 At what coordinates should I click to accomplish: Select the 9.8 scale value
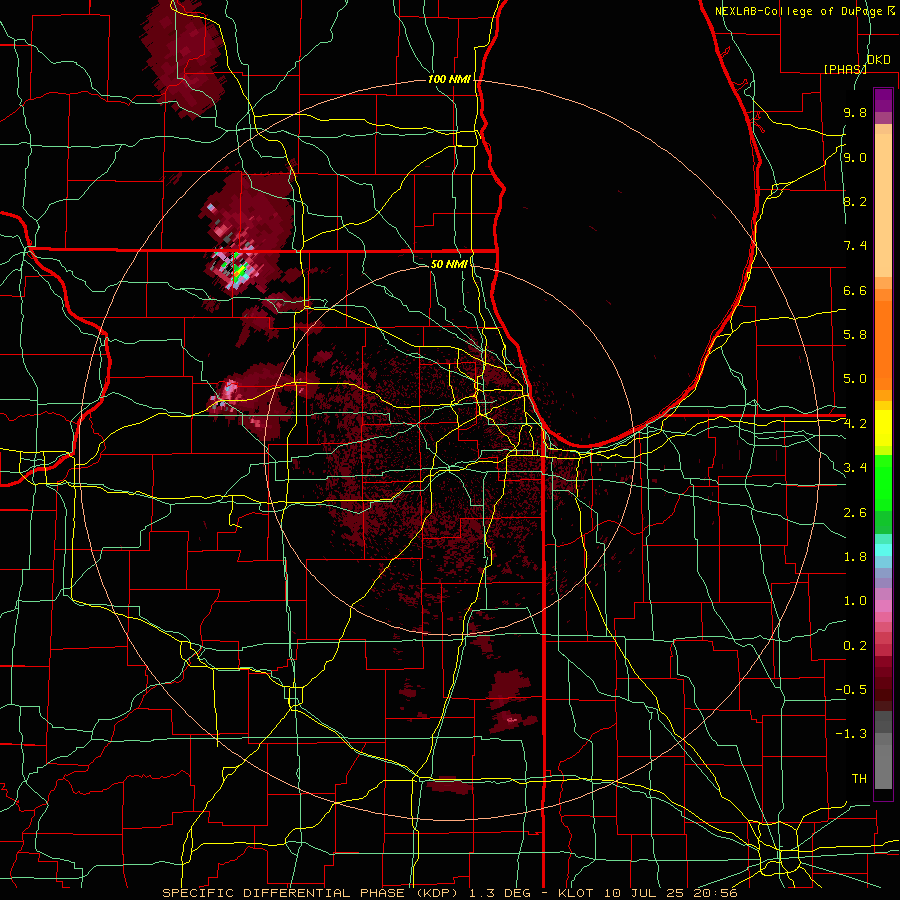coord(855,112)
